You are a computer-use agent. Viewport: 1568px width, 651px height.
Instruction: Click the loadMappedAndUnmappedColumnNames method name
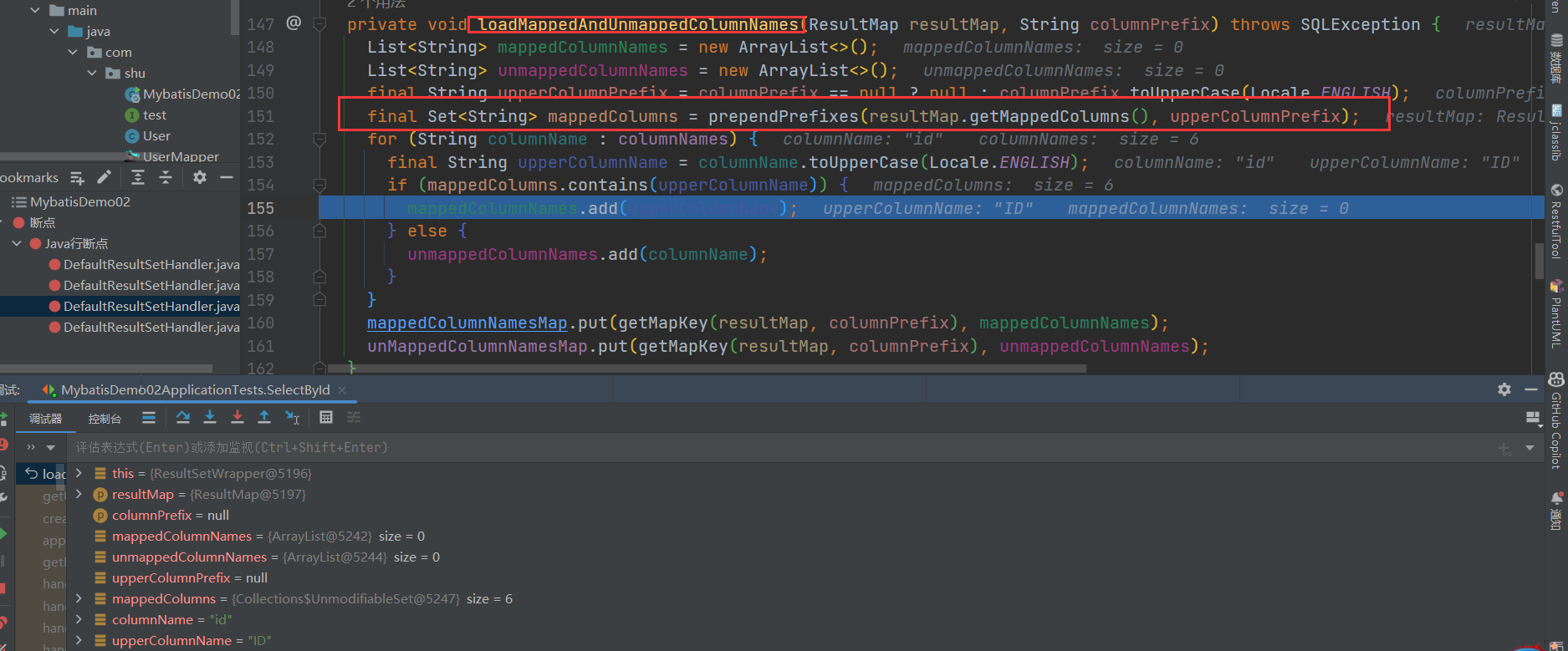tap(638, 24)
